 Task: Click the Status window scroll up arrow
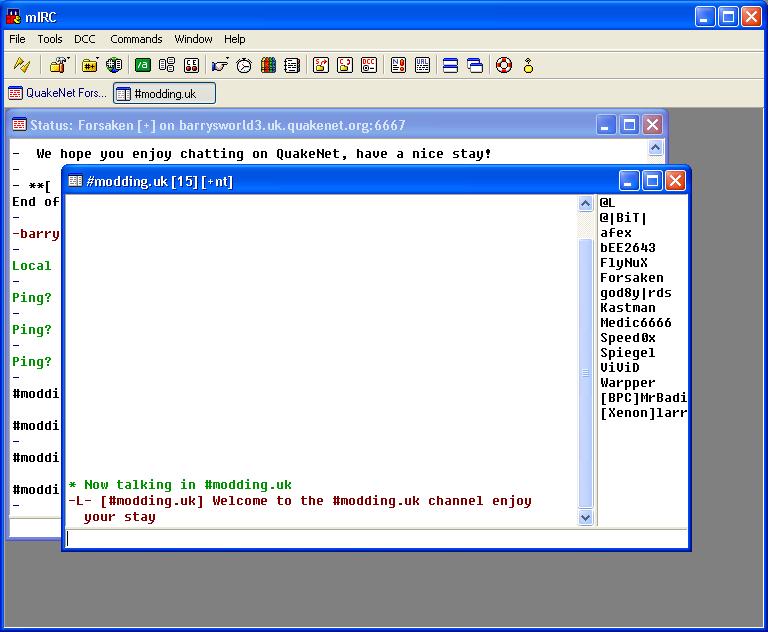[655, 147]
